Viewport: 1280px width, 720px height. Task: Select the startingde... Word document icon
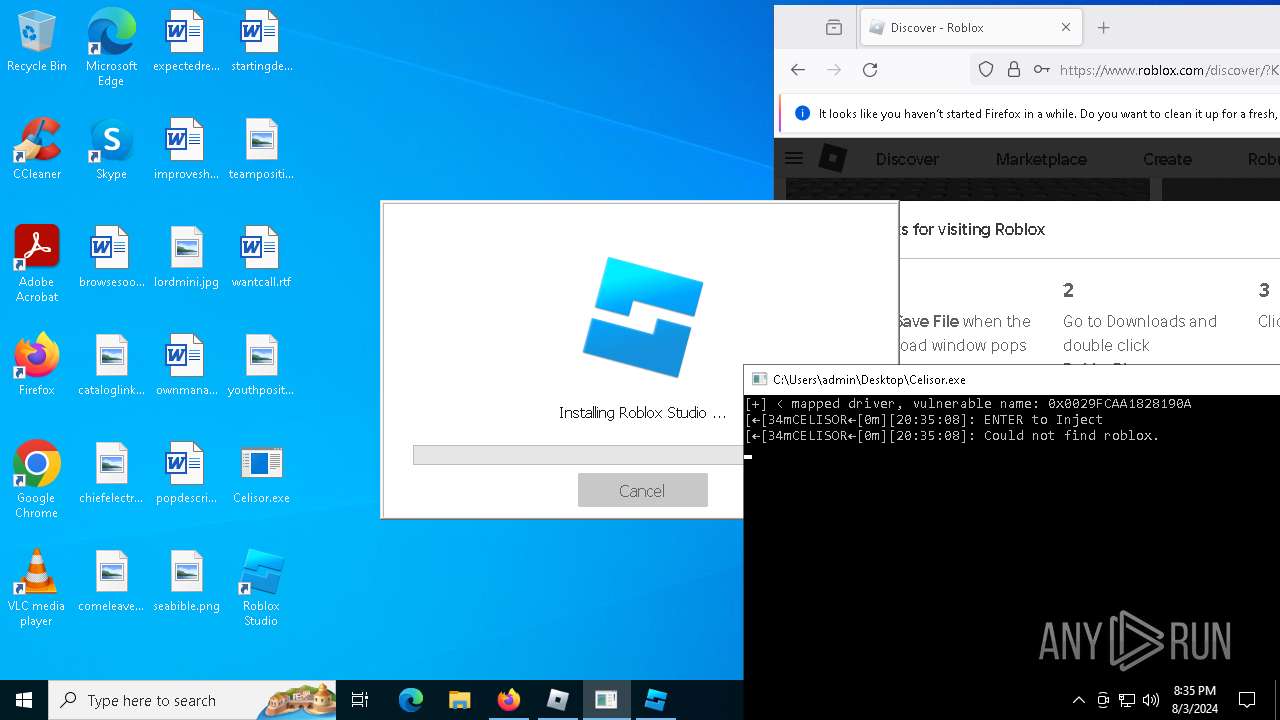[x=261, y=41]
